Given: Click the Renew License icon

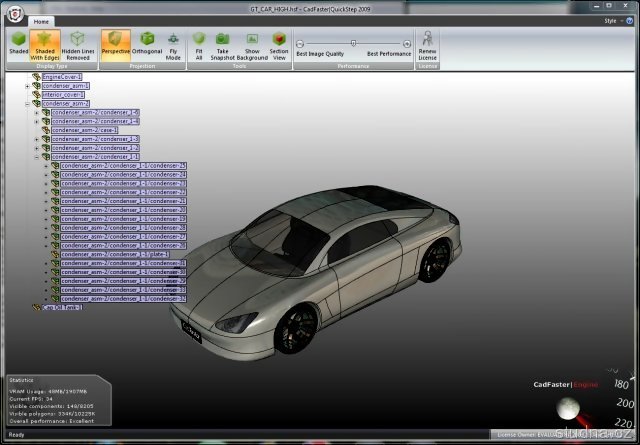Looking at the screenshot, I should (427, 44).
